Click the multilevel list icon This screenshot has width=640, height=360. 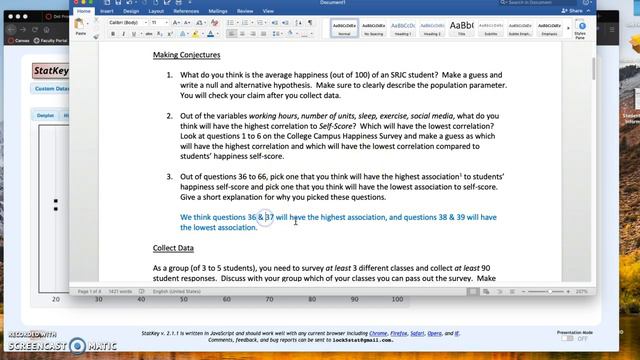click(260, 23)
